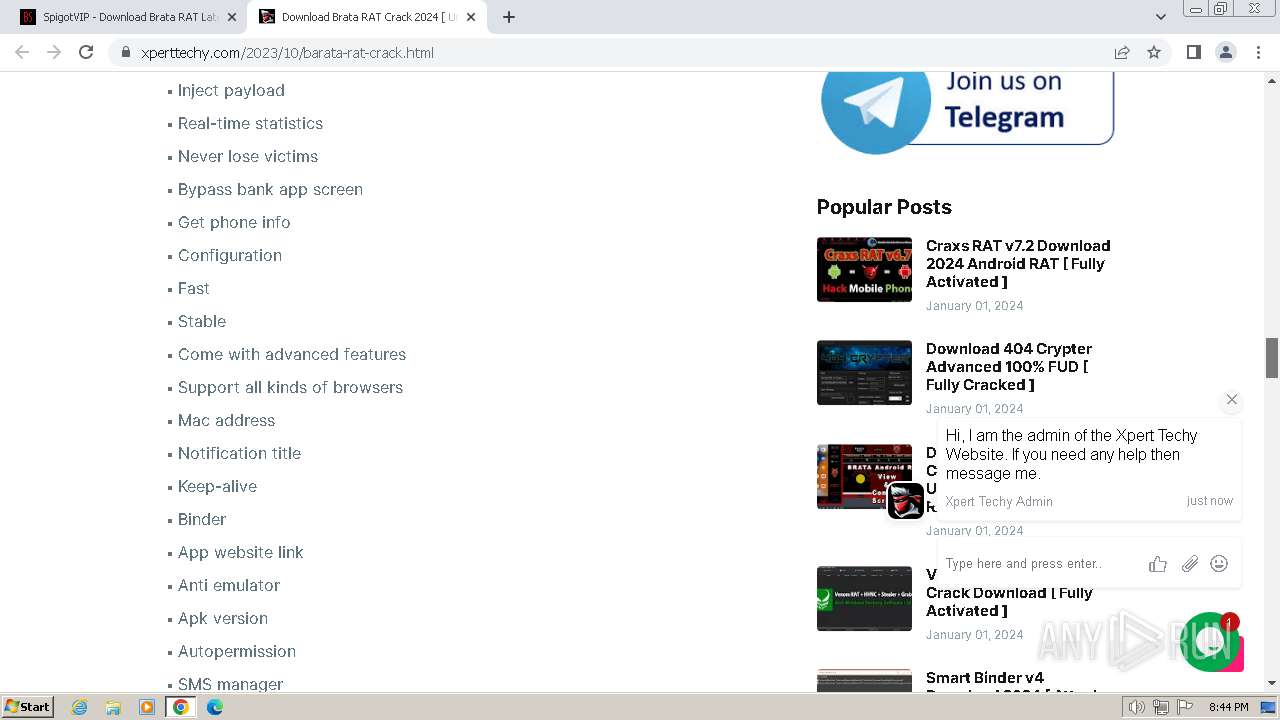Click the 'Anti emulator' list item

click(229, 585)
